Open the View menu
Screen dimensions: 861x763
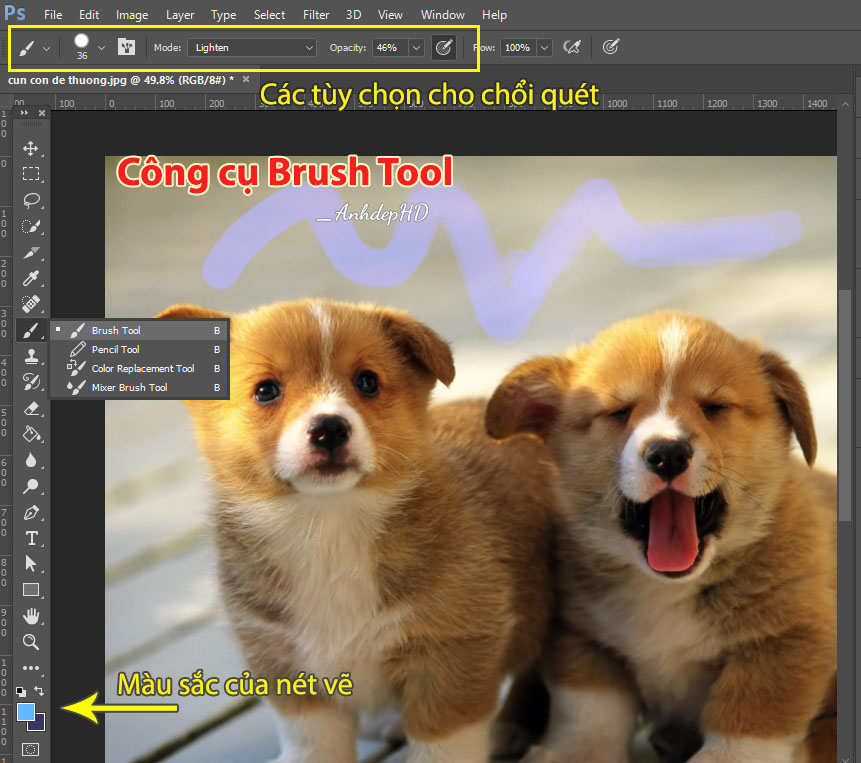(390, 15)
